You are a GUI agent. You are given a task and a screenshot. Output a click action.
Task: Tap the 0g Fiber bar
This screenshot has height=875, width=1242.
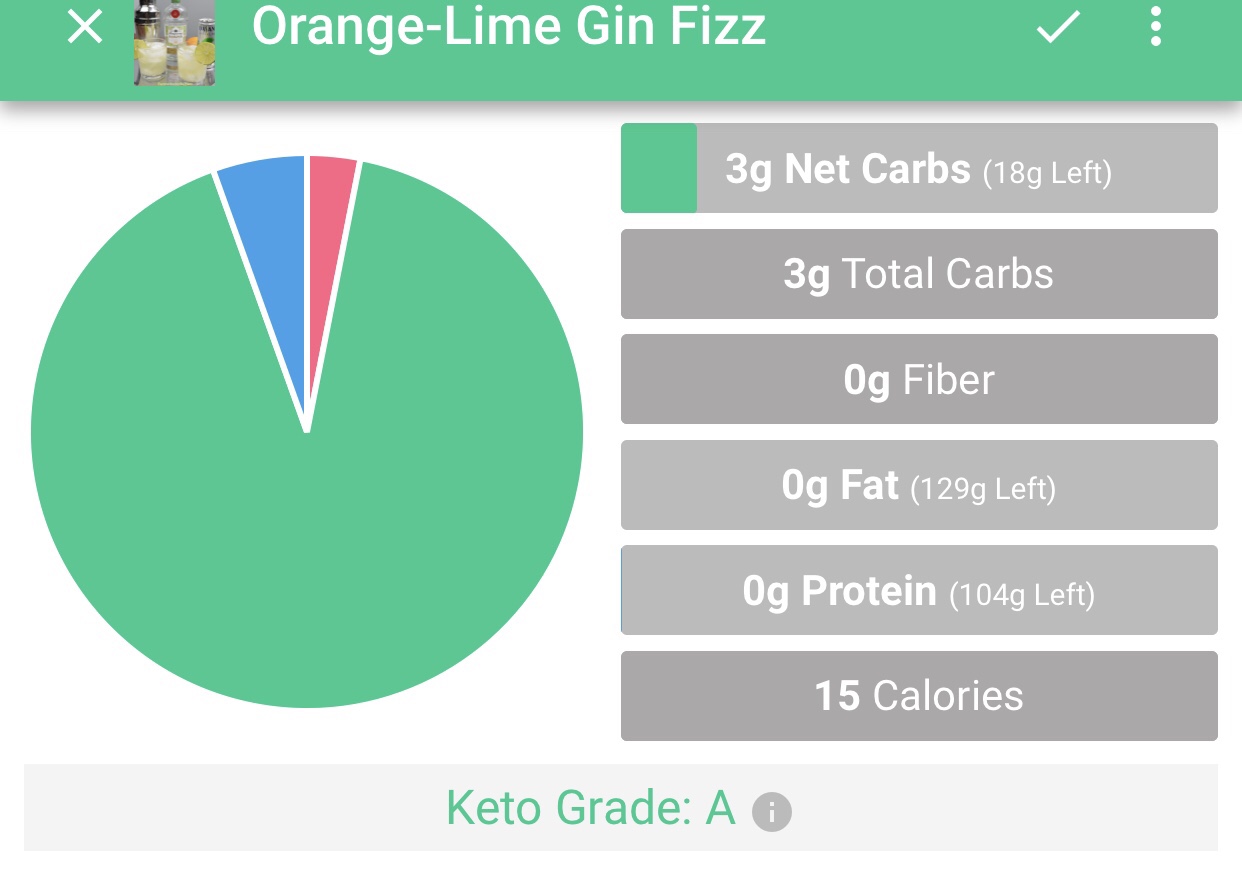tap(918, 380)
